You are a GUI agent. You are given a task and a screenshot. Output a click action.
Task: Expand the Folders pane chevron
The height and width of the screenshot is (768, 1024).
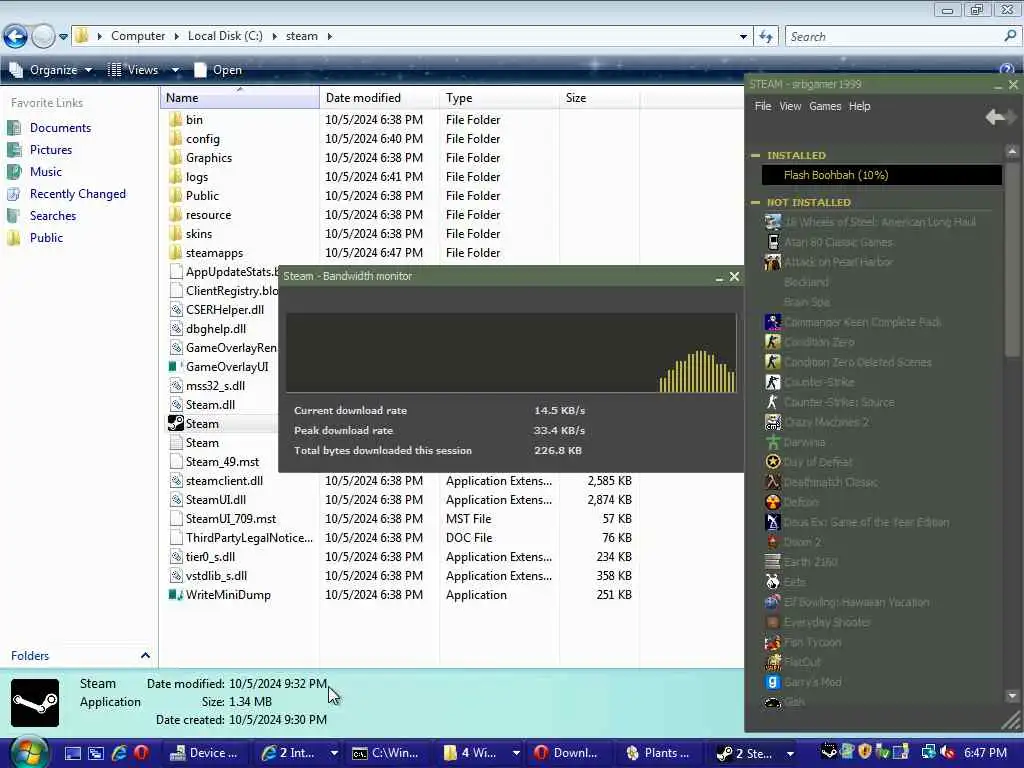coord(145,655)
